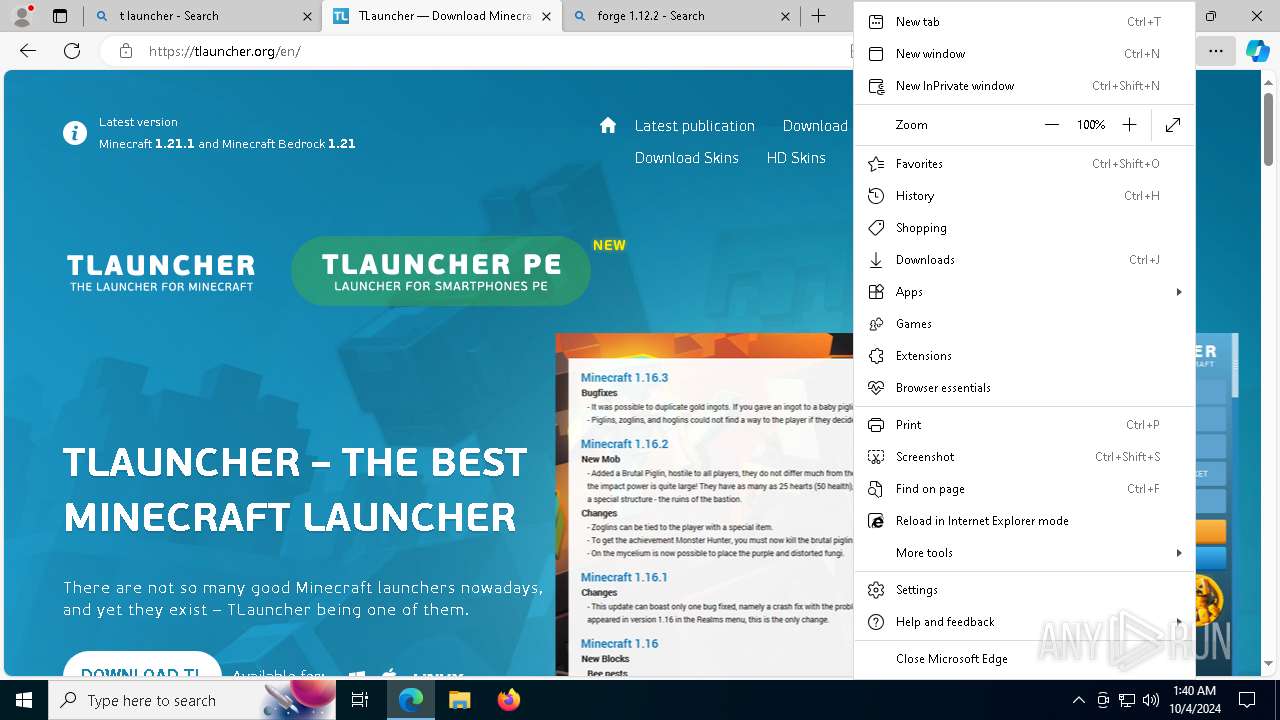Open Latest publication link
Screen dimensions: 1280x720
point(695,126)
